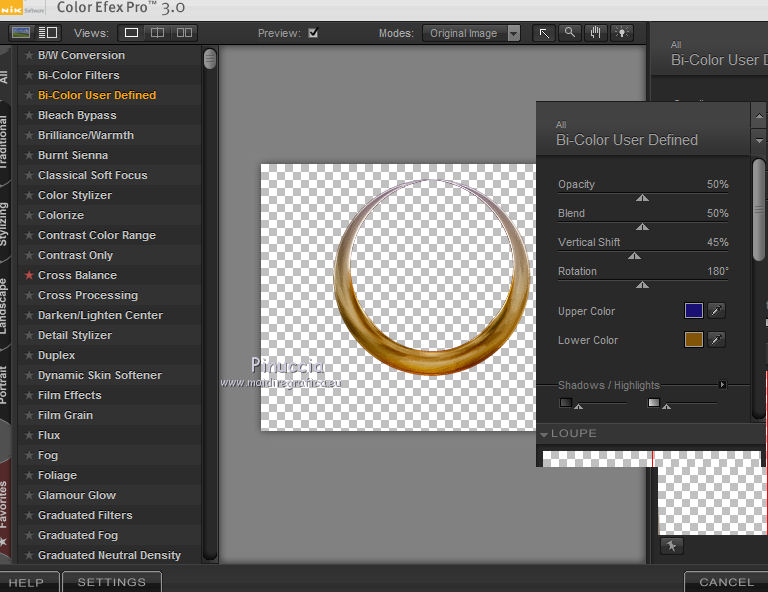Toggle the Preview checkbox
Screen dimensions: 768x592
tap(313, 33)
